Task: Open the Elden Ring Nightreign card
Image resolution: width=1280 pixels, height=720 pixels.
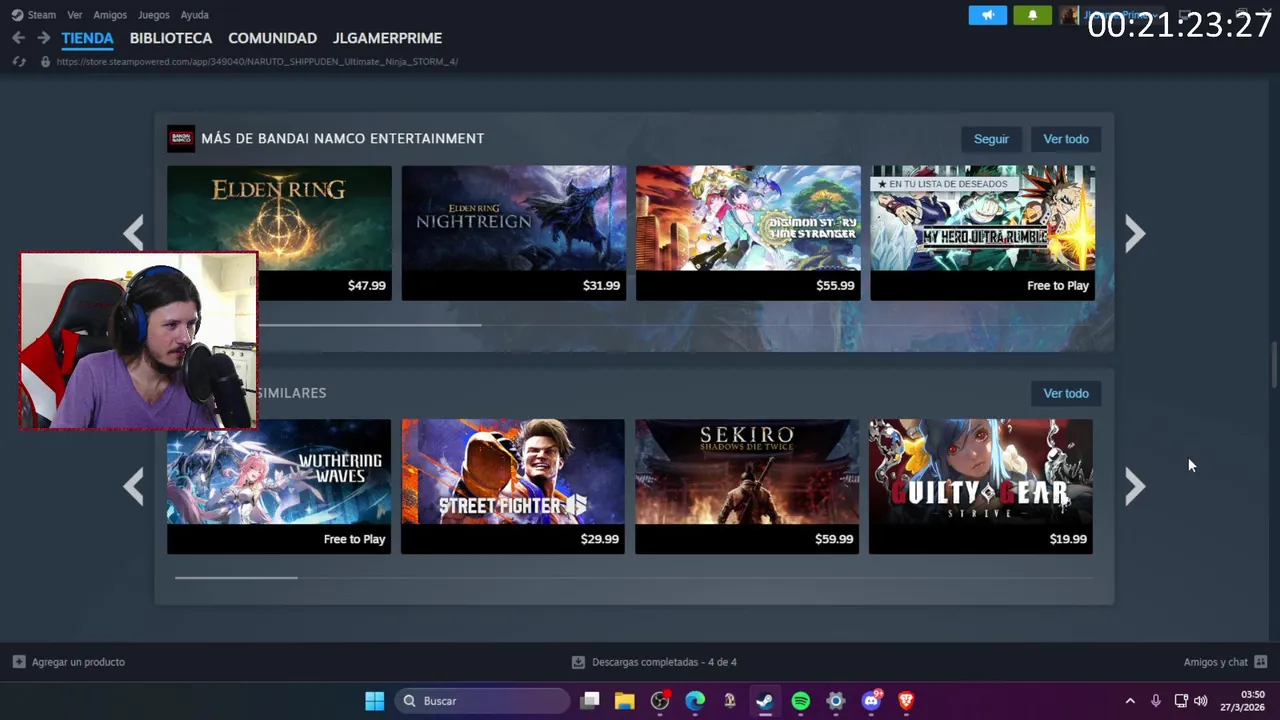Action: pyautogui.click(x=514, y=233)
